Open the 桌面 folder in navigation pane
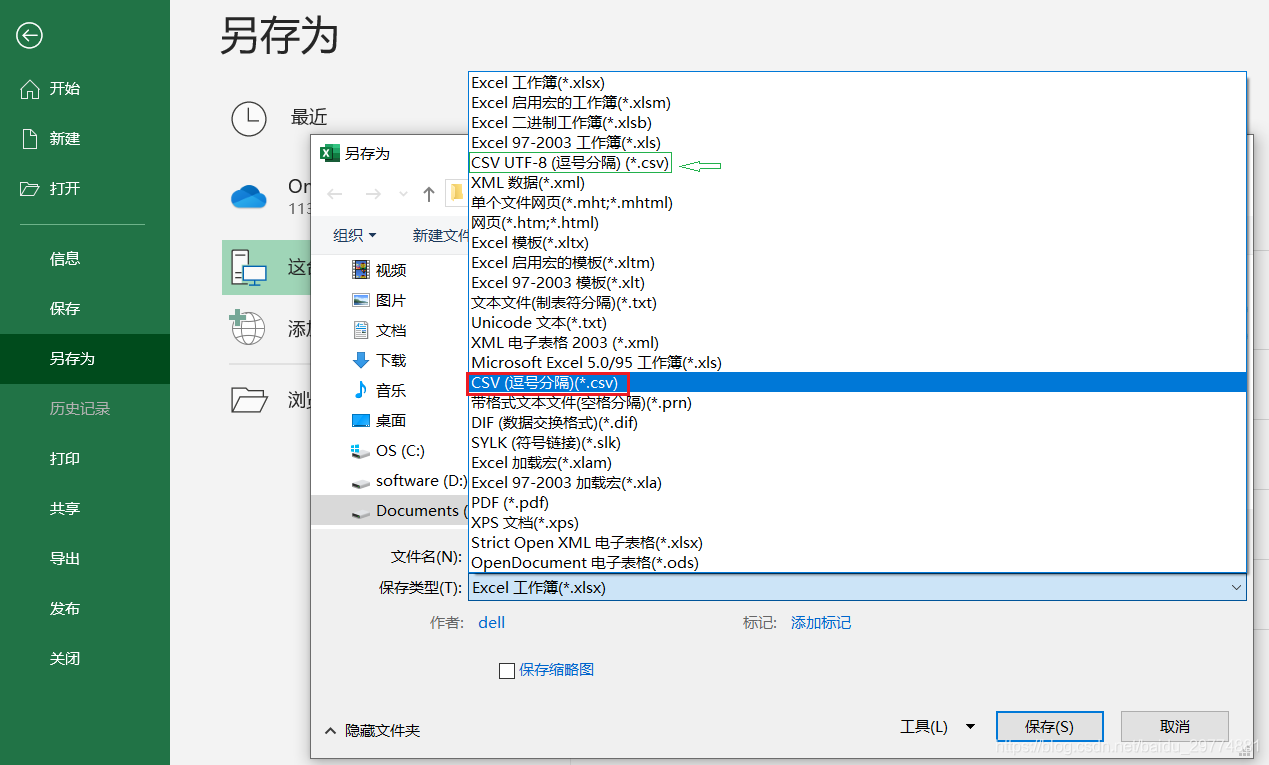Screen dimensions: 1269x765 (380, 420)
